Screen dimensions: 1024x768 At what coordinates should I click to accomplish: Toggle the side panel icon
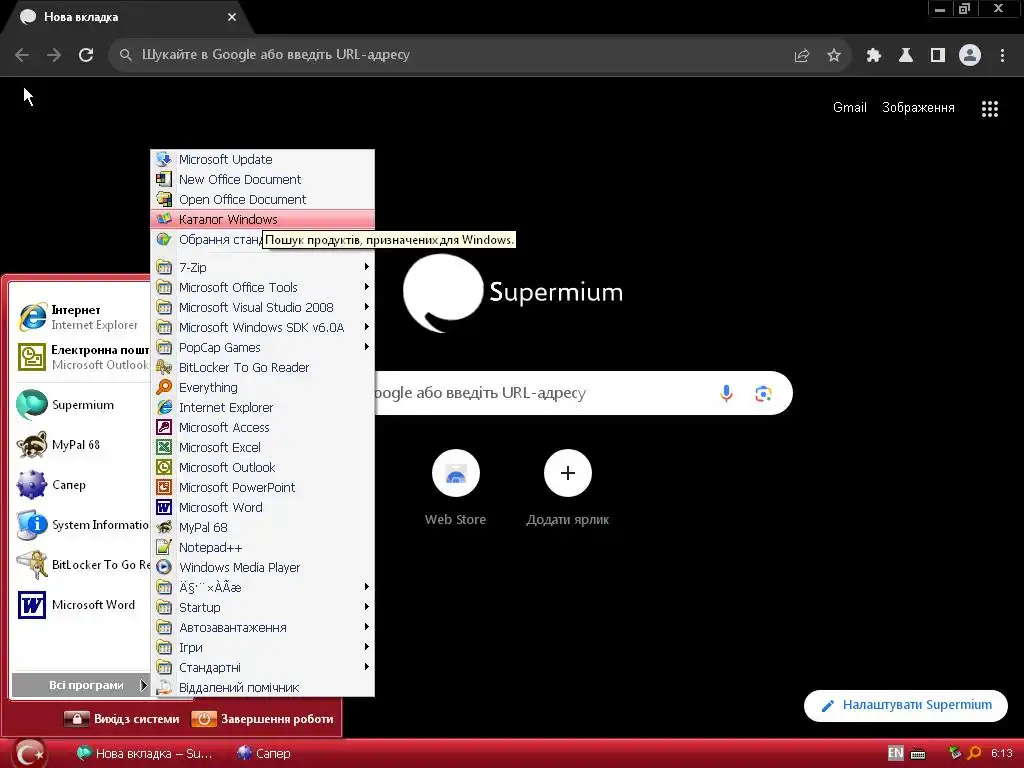coord(938,55)
